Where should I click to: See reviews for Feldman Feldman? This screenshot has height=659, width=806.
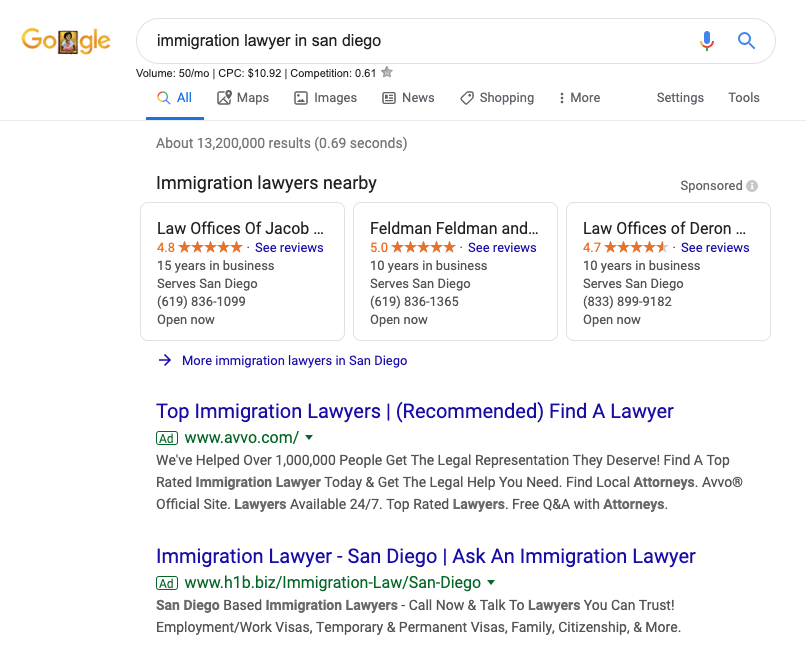[x=502, y=247]
